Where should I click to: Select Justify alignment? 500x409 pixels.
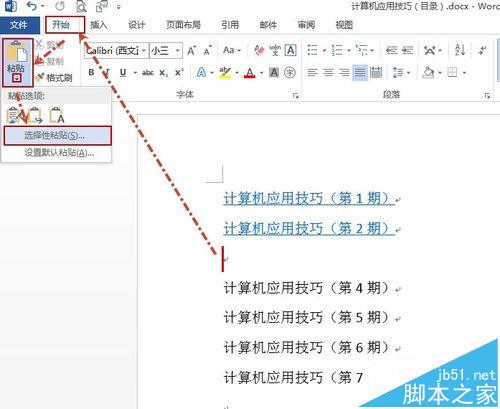pos(360,72)
